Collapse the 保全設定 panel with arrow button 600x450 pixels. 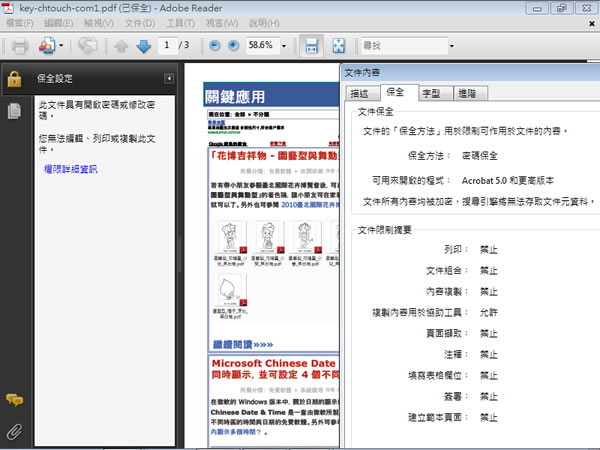[169, 78]
